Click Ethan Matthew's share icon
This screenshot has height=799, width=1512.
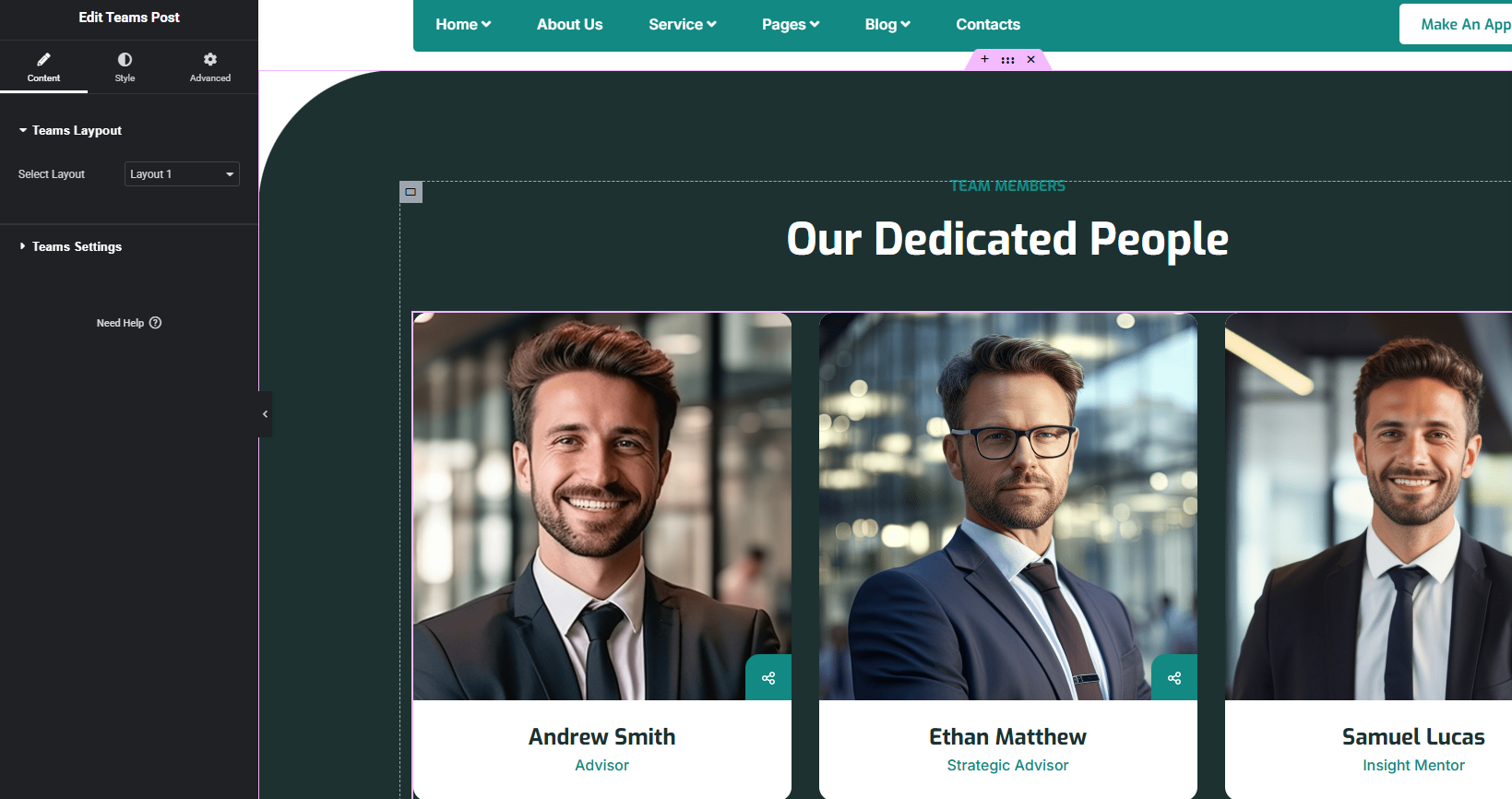1174,678
